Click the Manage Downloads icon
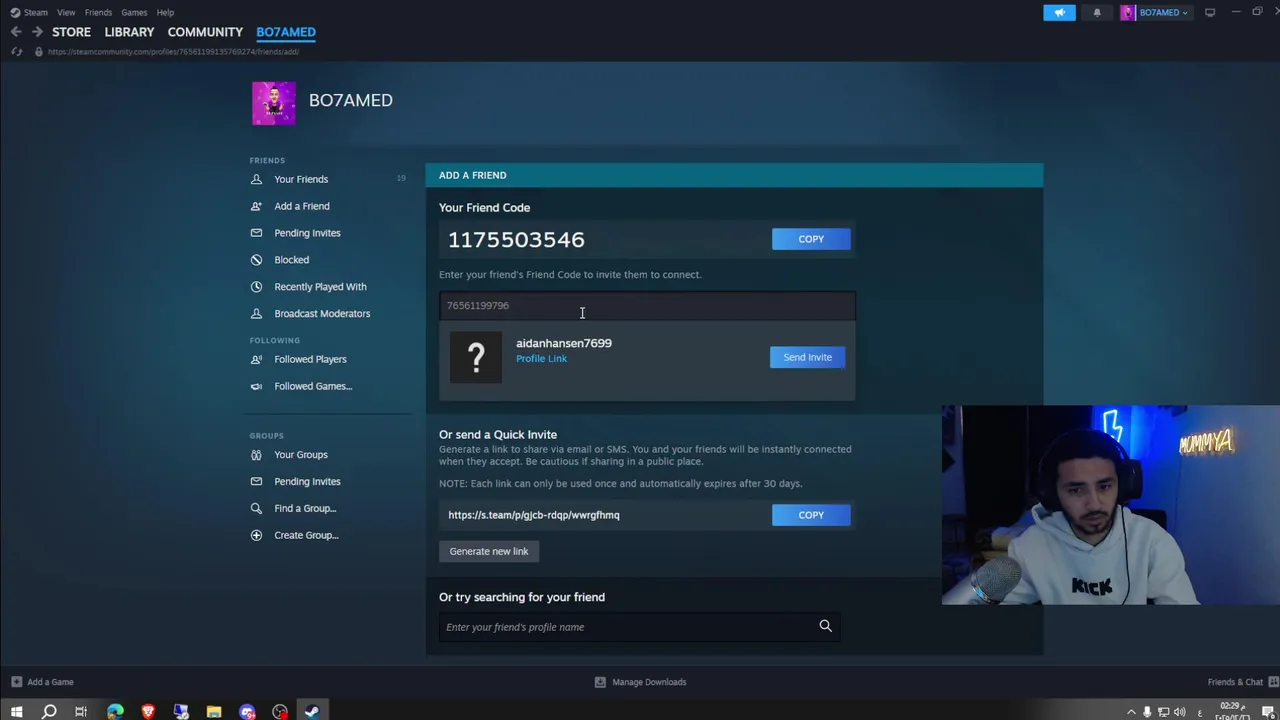 tap(600, 682)
